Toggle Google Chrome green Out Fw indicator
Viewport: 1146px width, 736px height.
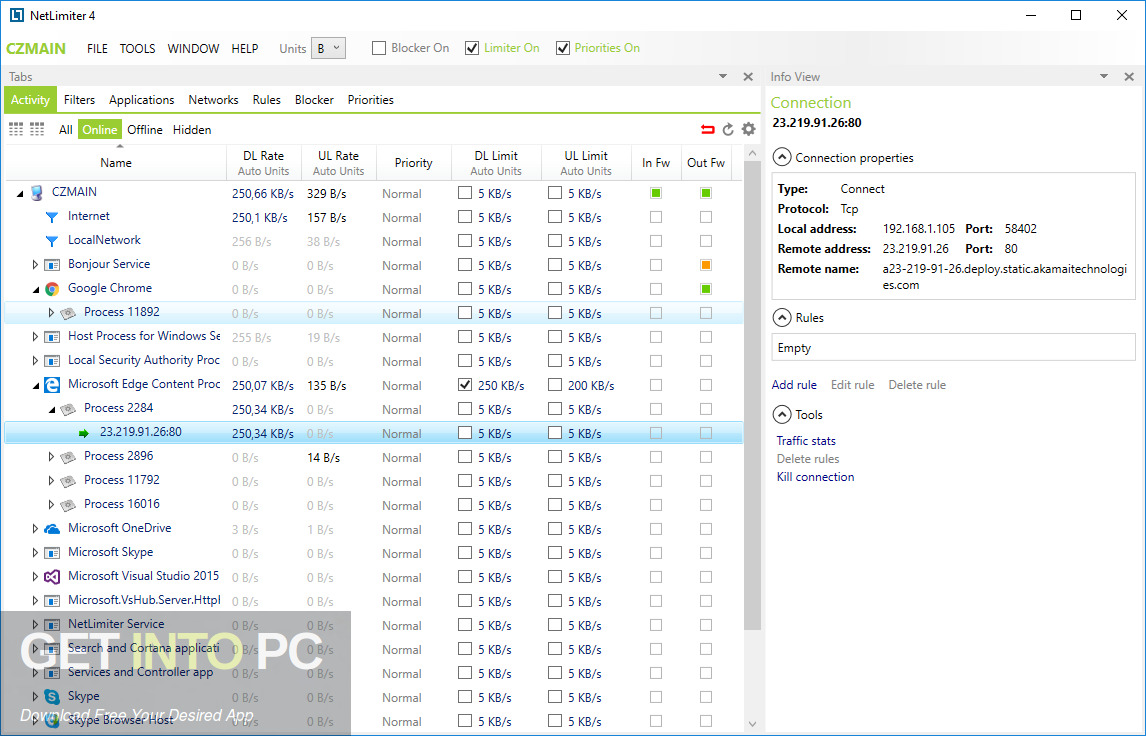[x=705, y=289]
